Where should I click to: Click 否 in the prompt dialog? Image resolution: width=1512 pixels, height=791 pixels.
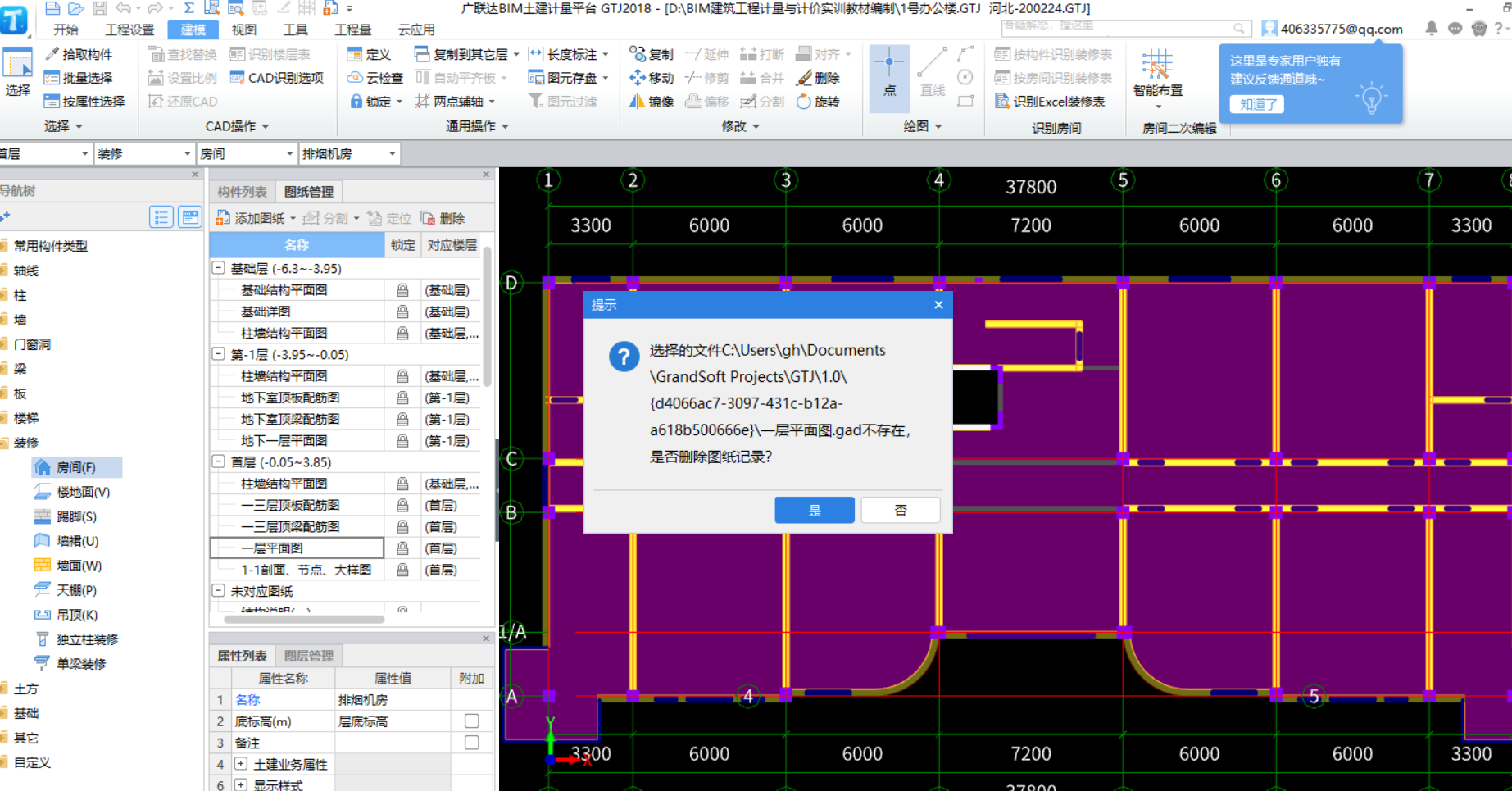click(x=901, y=510)
